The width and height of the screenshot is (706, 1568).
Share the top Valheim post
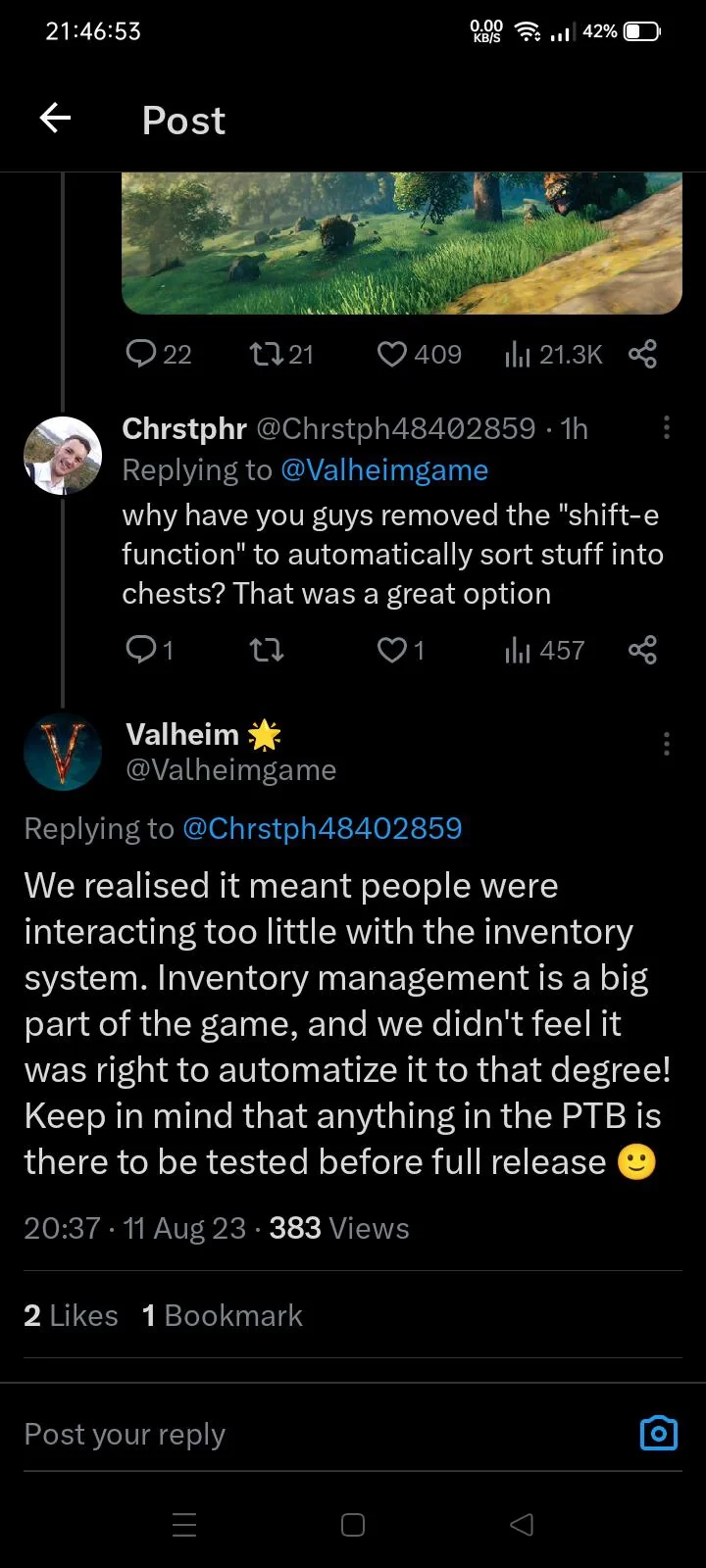(642, 354)
